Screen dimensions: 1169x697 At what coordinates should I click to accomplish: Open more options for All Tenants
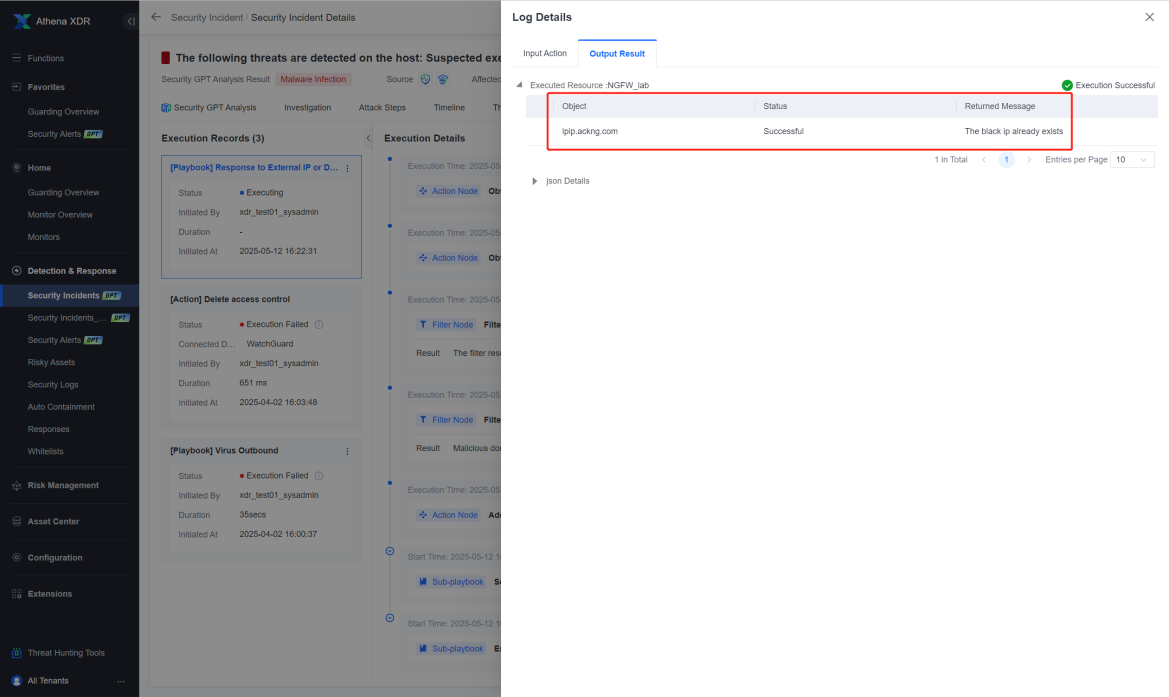tap(121, 681)
